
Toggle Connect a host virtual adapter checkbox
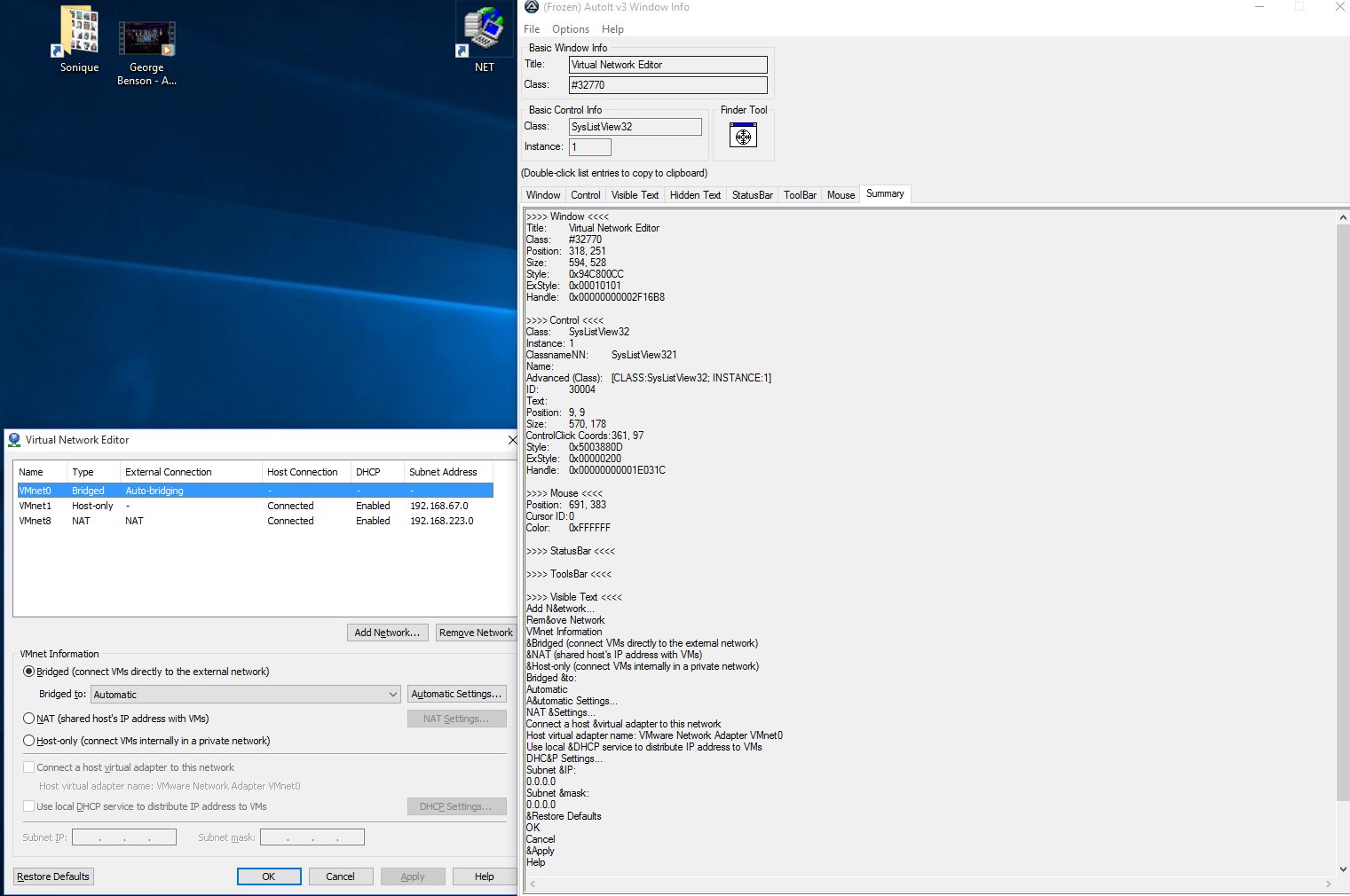coord(28,767)
